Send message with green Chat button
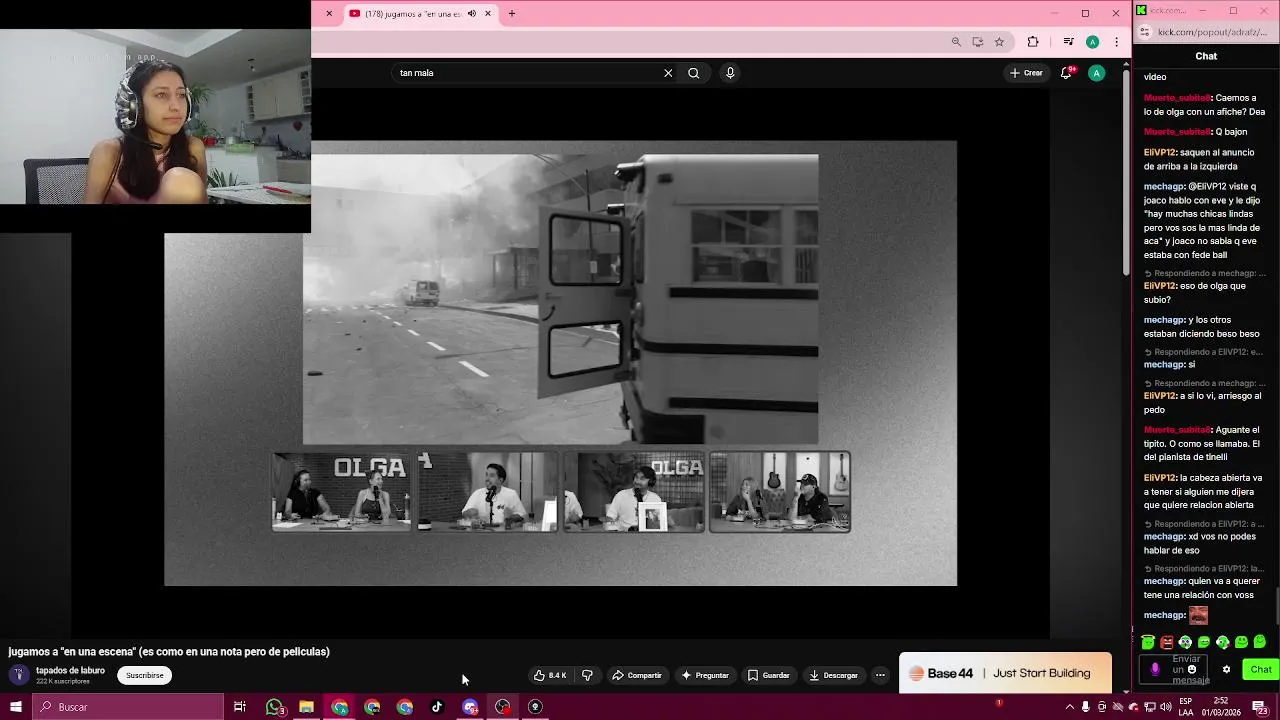Viewport: 1280px width, 720px height. click(x=1260, y=670)
